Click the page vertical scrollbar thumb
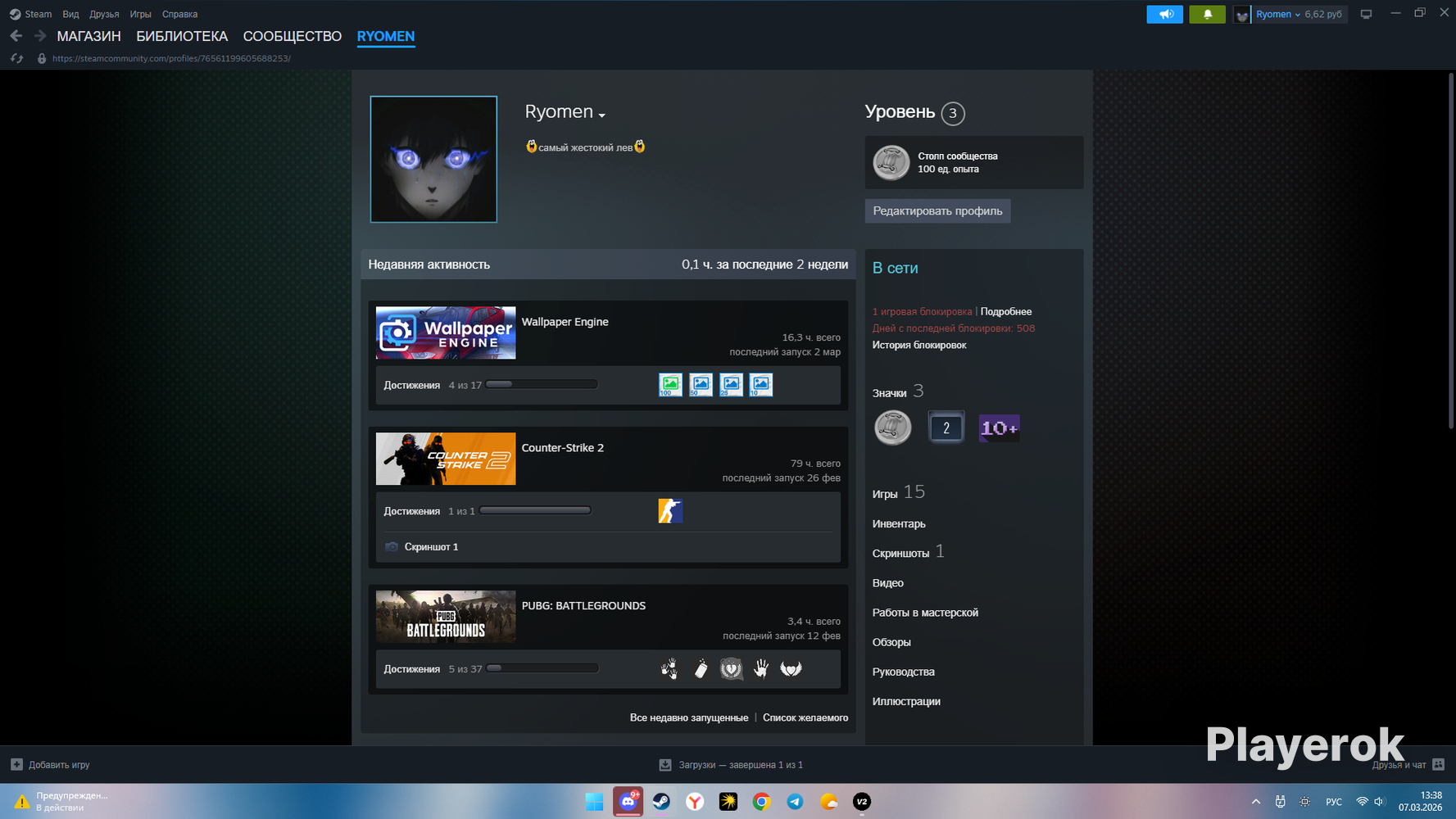The height and width of the screenshot is (819, 1456). click(x=1451, y=250)
